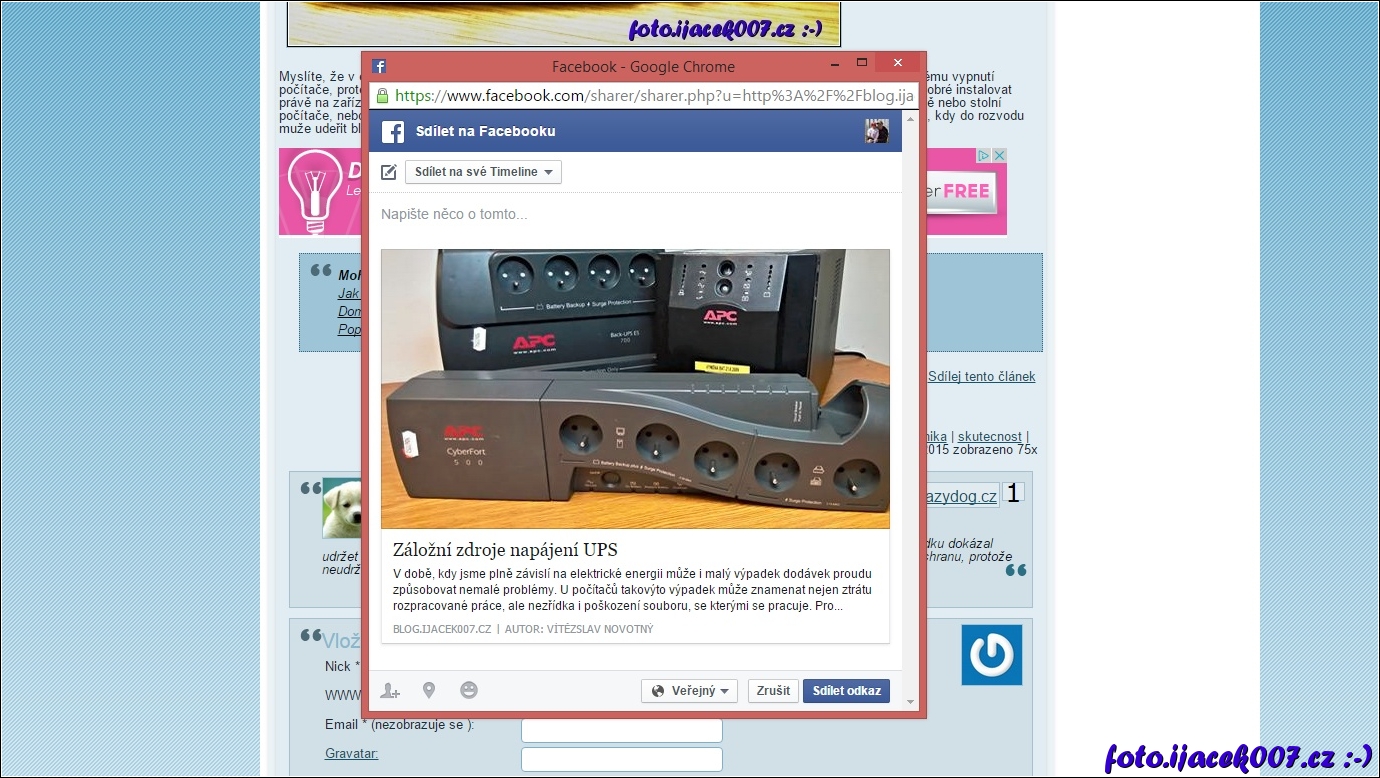Follow the 'skutecnost' tag link

pyautogui.click(x=989, y=437)
